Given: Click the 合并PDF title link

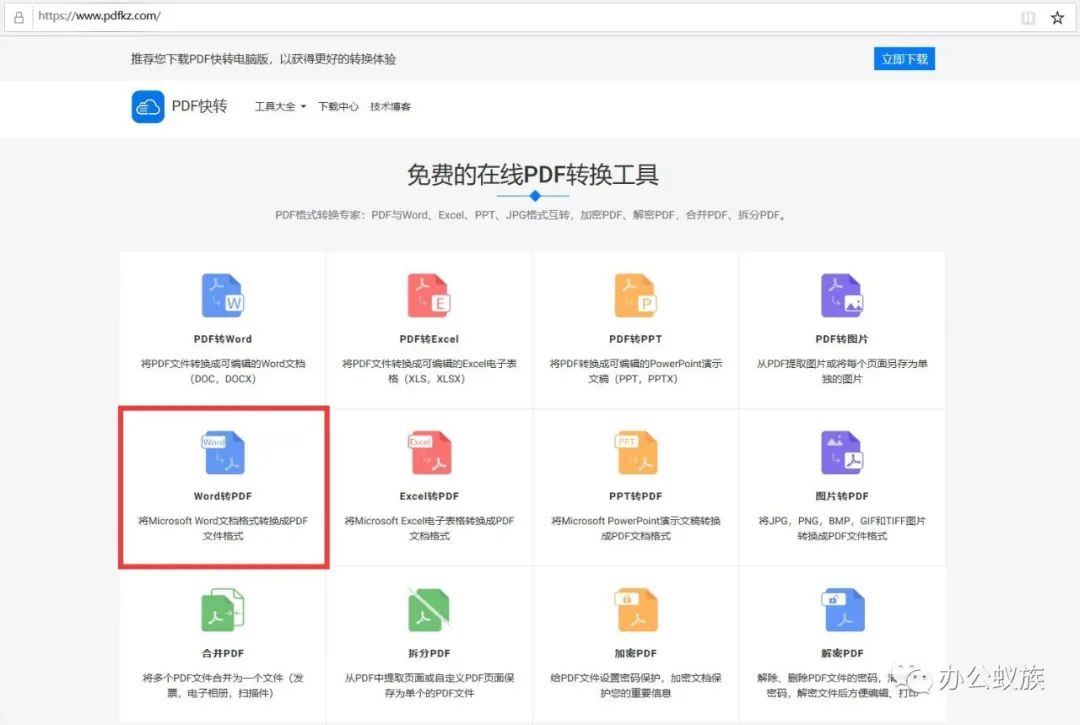Looking at the screenshot, I should point(223,653).
